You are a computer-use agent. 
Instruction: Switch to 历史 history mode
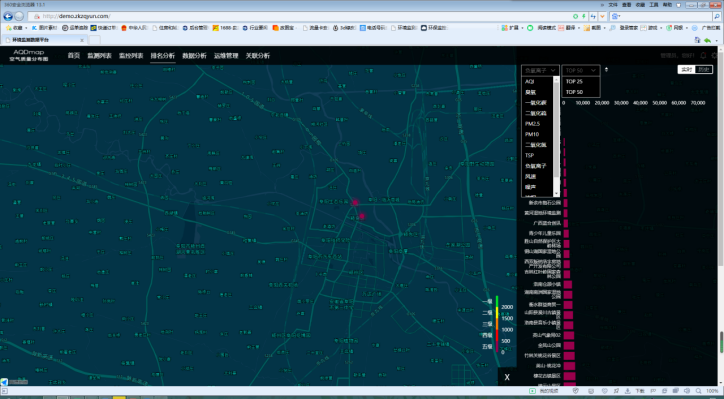tap(704, 69)
